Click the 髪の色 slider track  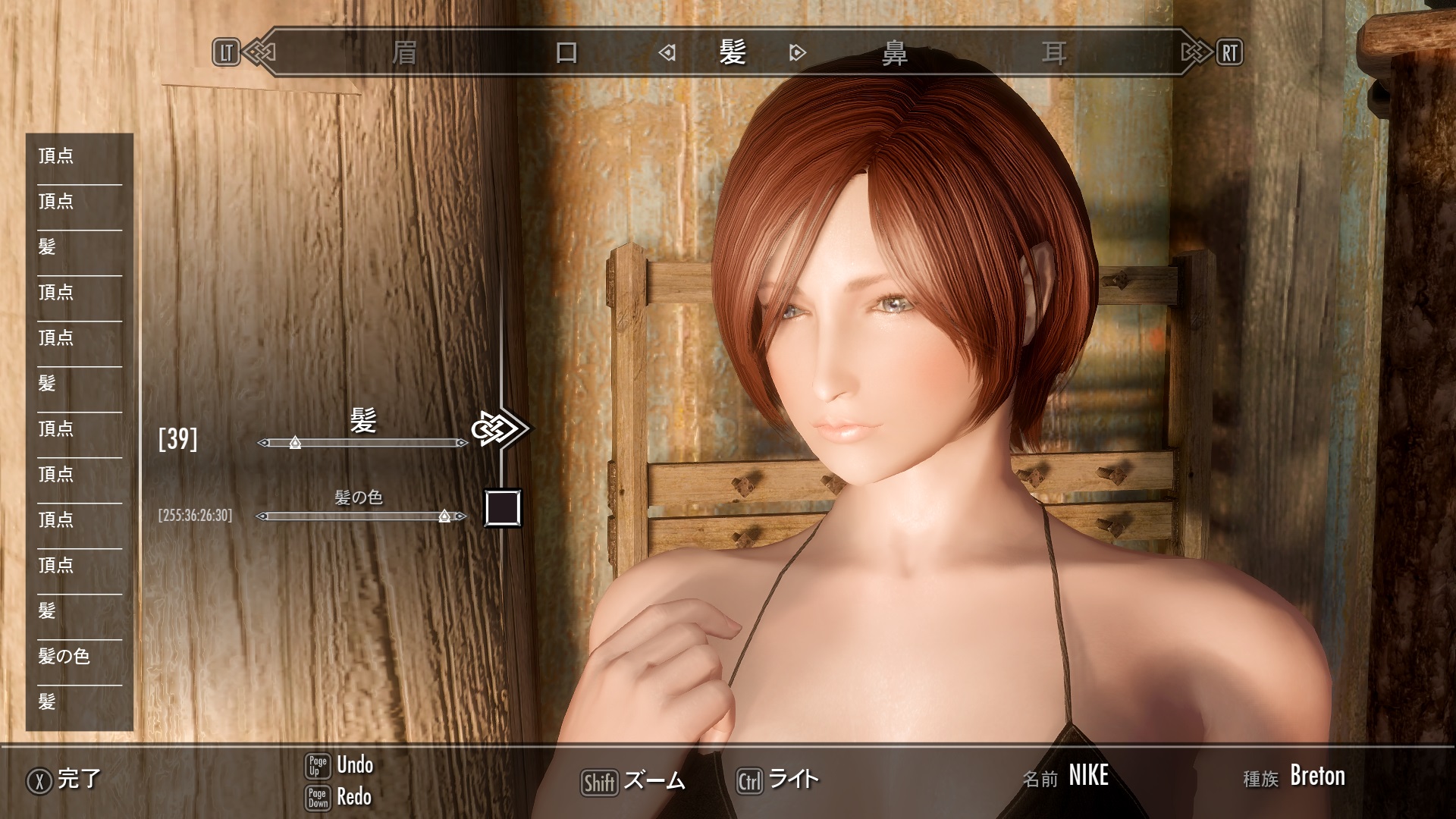(x=362, y=516)
